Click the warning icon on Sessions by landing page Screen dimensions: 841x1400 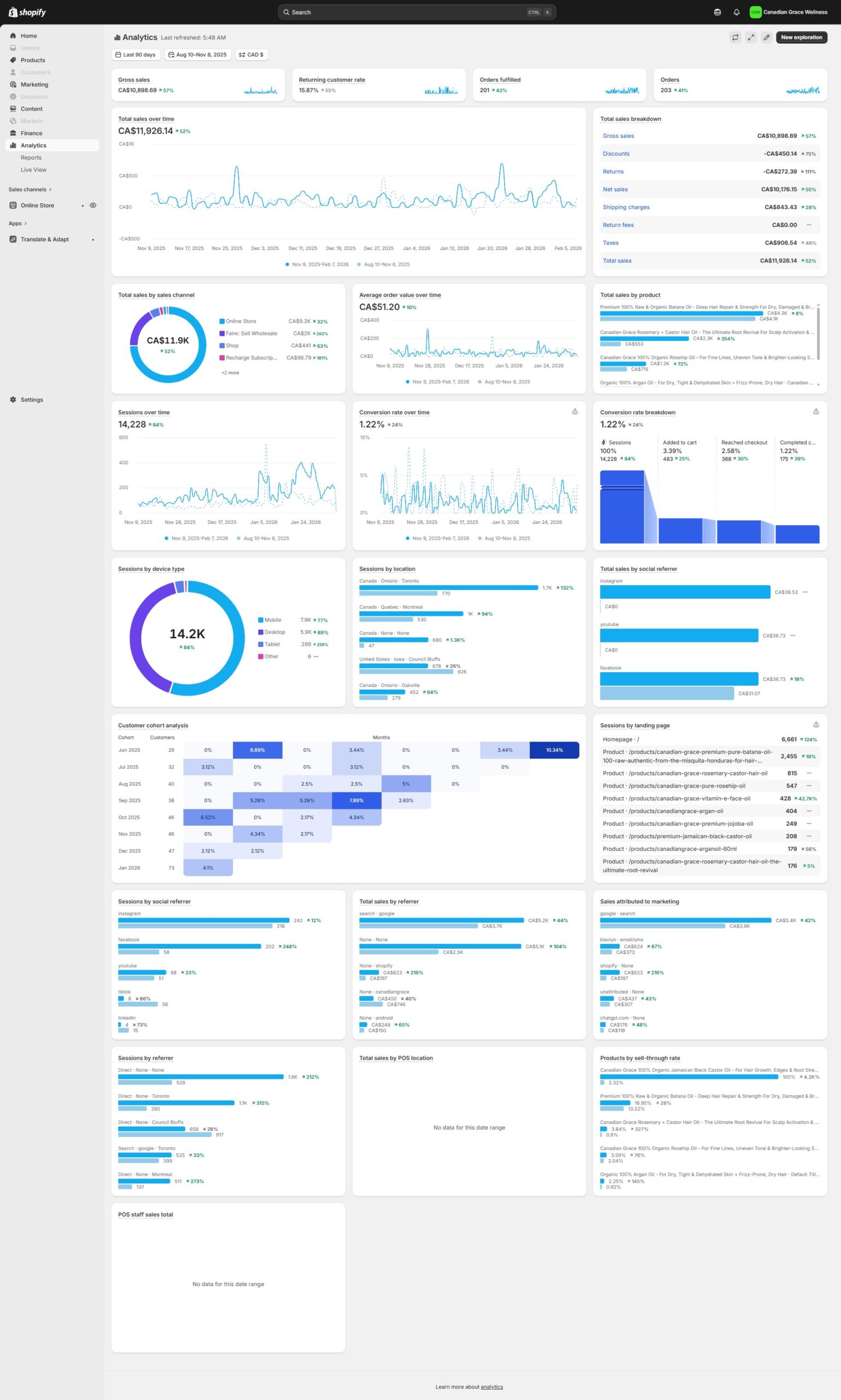pos(815,725)
